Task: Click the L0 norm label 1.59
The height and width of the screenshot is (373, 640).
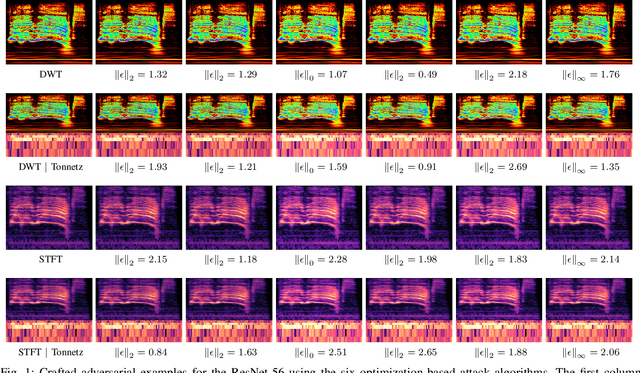Action: (321, 168)
